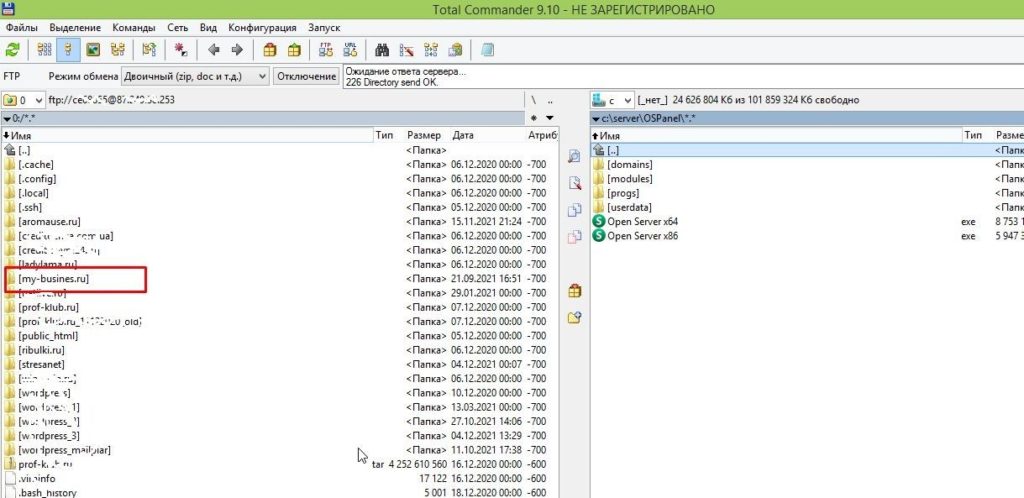1024x498 pixels.
Task: Sort left panel by 'Дата' column header
Action: click(463, 134)
